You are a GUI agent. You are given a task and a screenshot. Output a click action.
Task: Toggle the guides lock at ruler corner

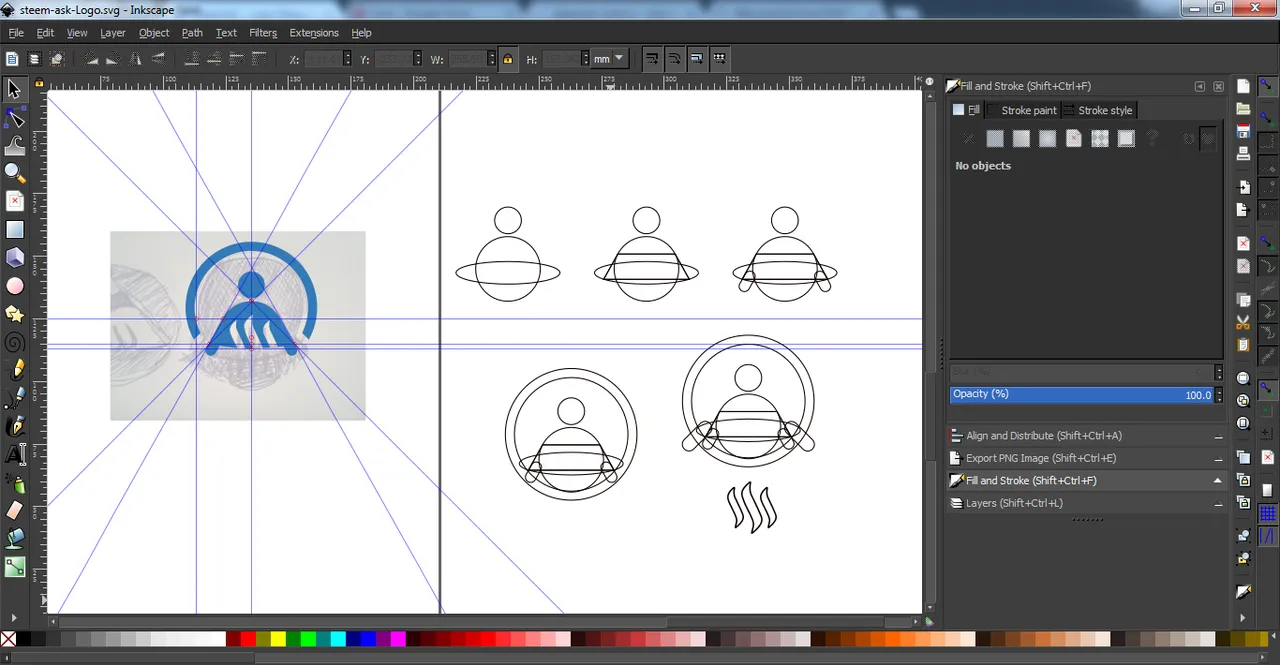(39, 83)
